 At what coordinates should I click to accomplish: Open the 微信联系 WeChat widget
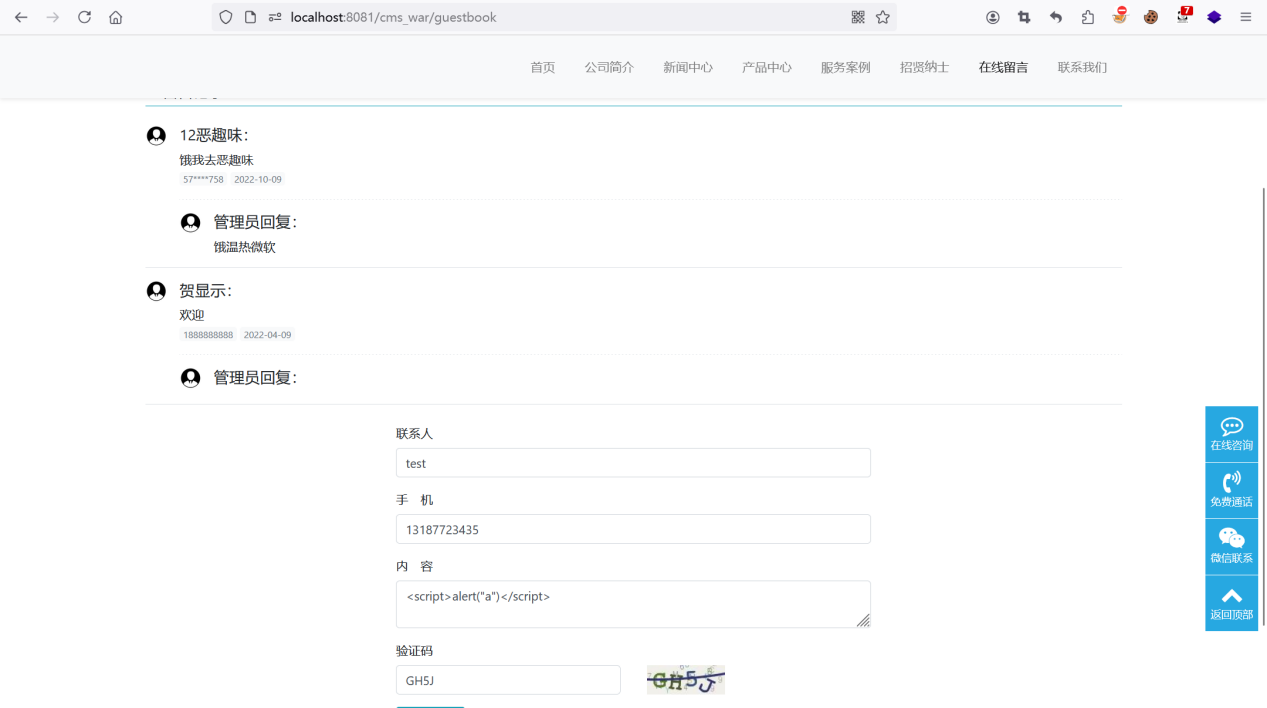coord(1231,546)
